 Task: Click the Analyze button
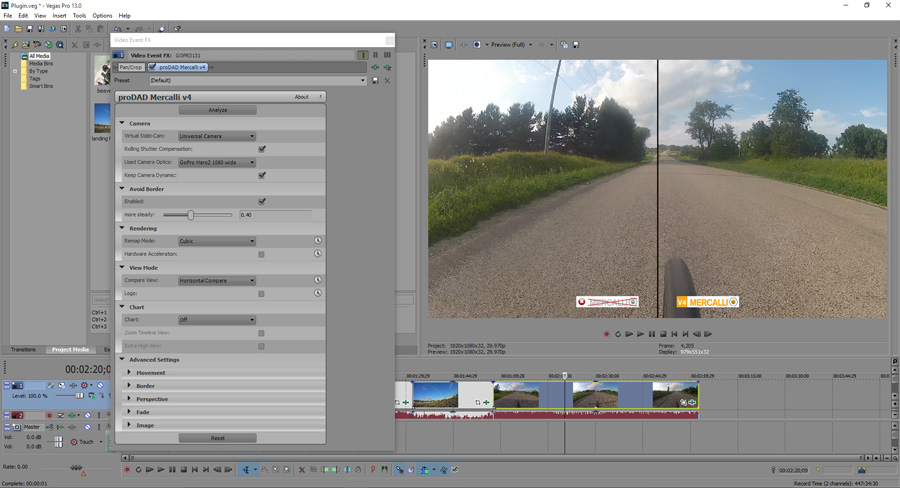click(x=218, y=110)
